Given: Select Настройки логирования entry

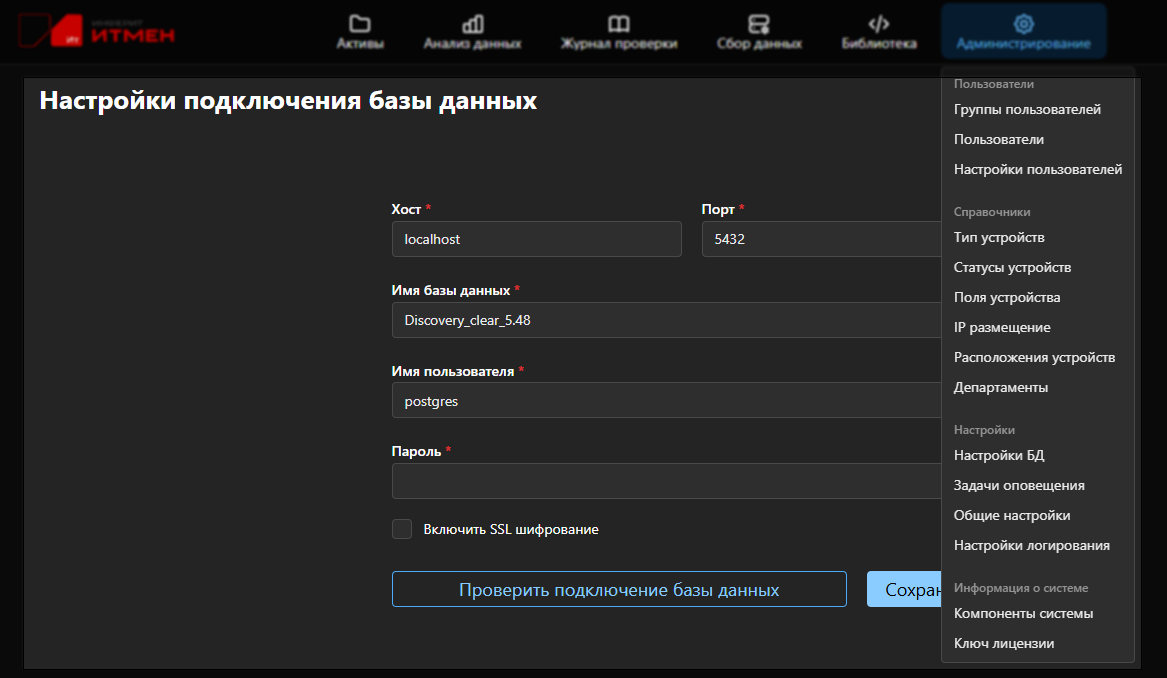Looking at the screenshot, I should [1032, 546].
